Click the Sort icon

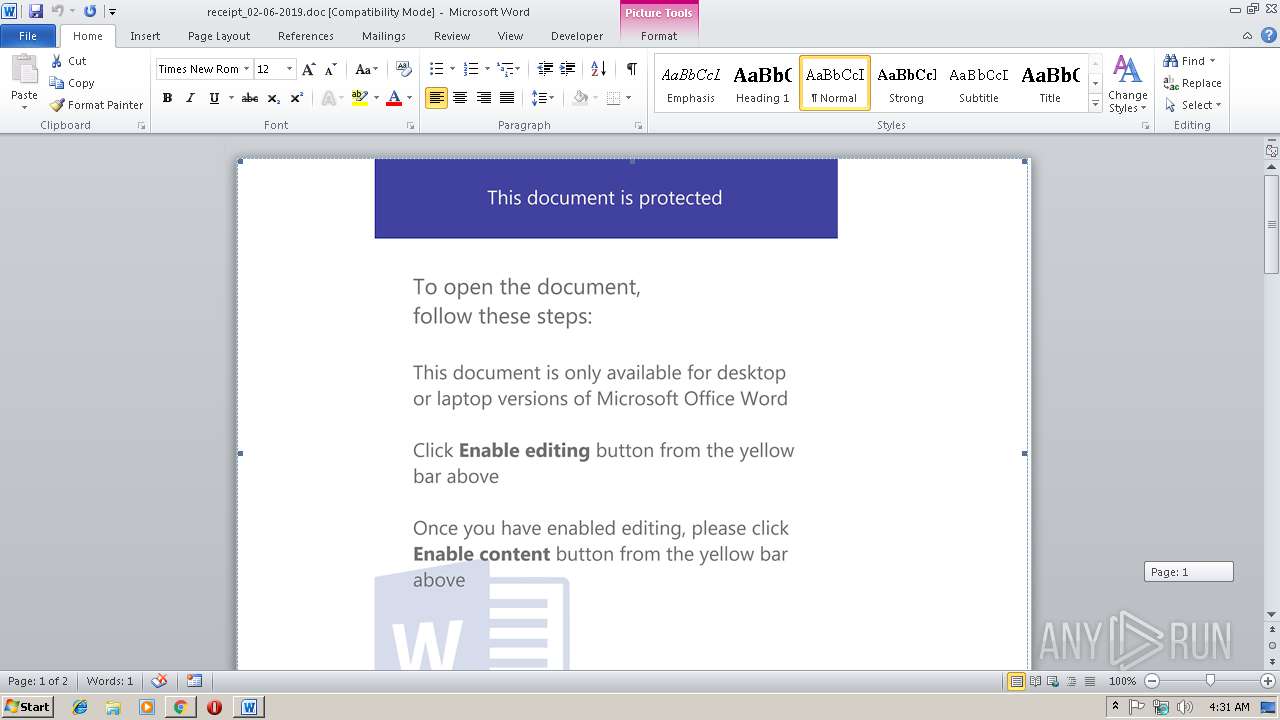coord(599,69)
